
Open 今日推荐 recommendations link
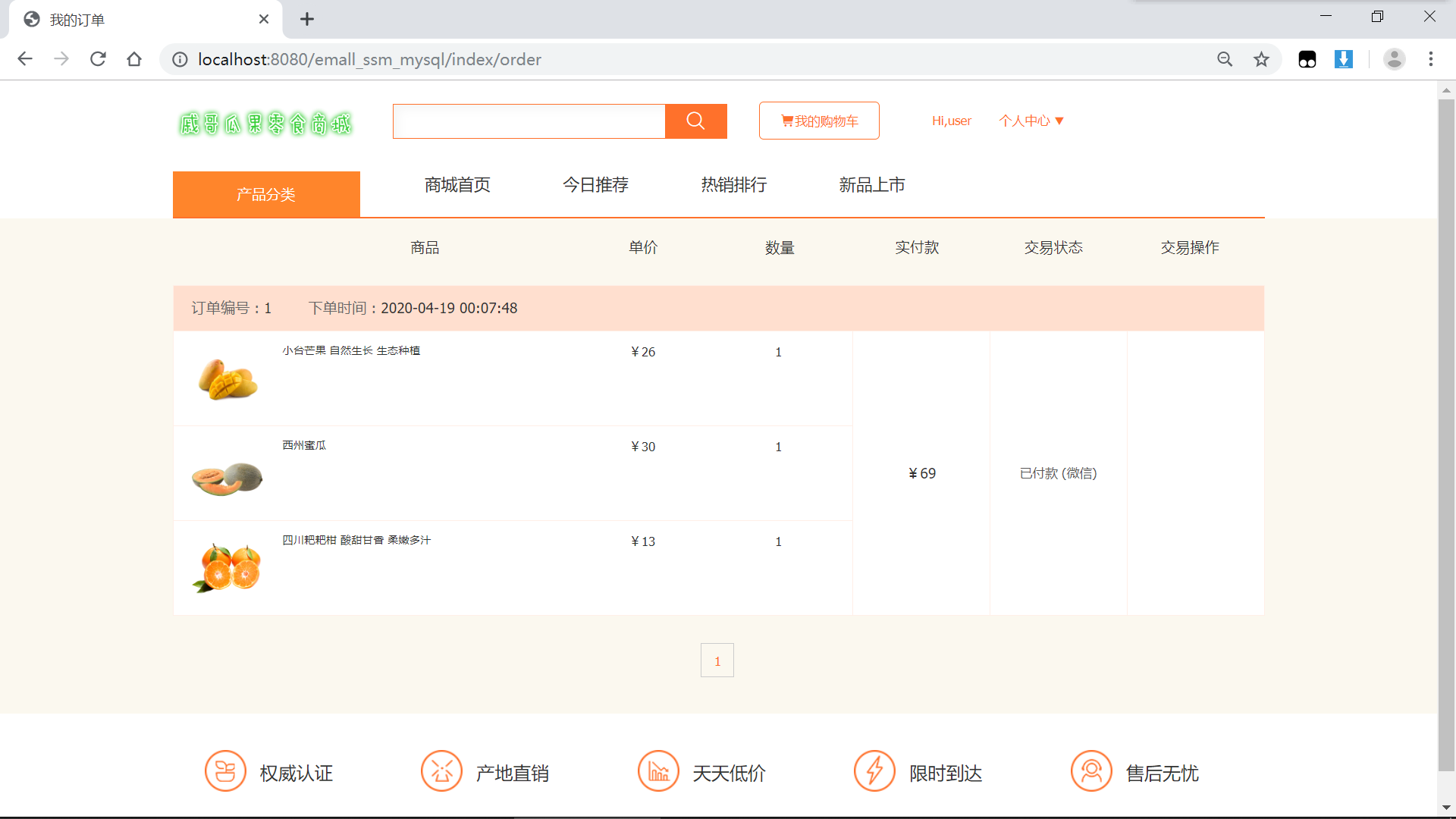(595, 185)
